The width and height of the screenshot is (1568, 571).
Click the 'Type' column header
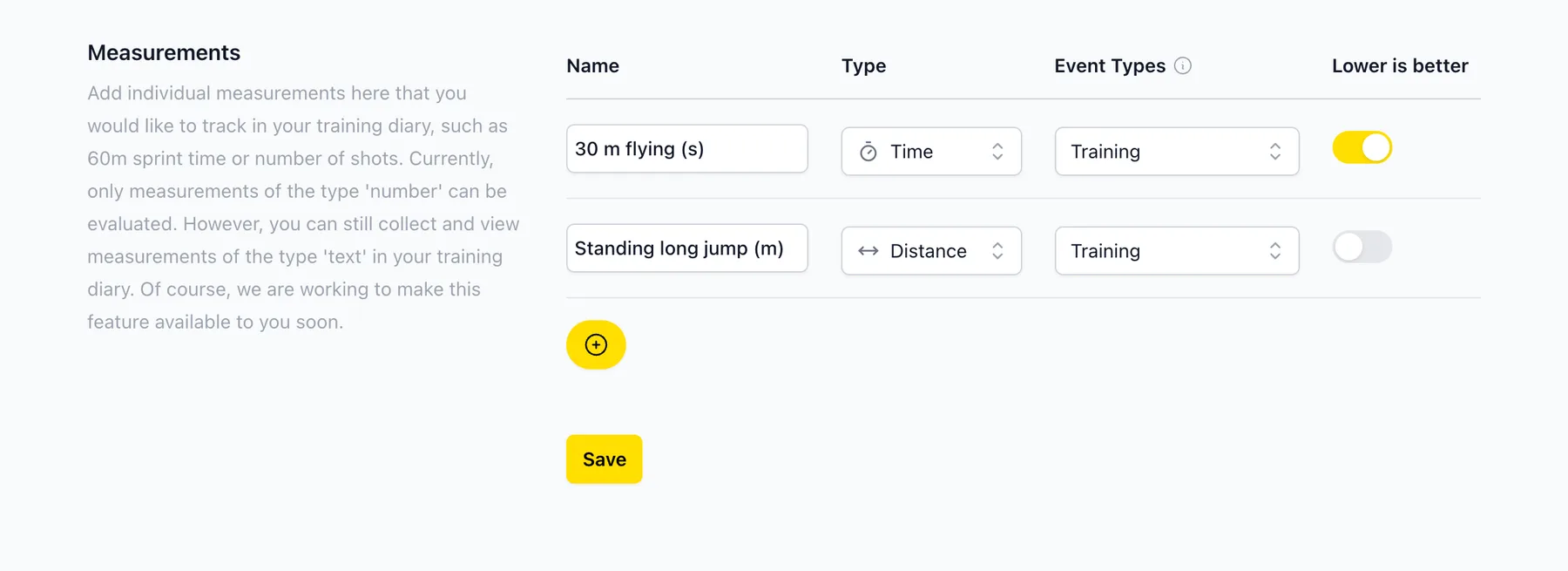coord(863,66)
